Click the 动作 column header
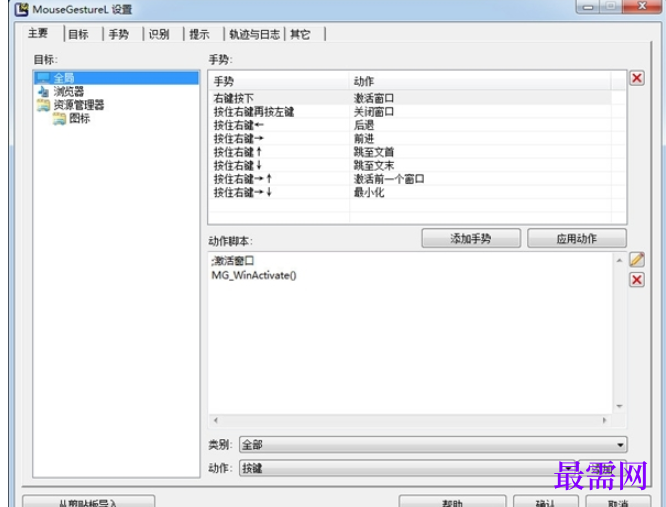This screenshot has width=666, height=507. pos(480,81)
